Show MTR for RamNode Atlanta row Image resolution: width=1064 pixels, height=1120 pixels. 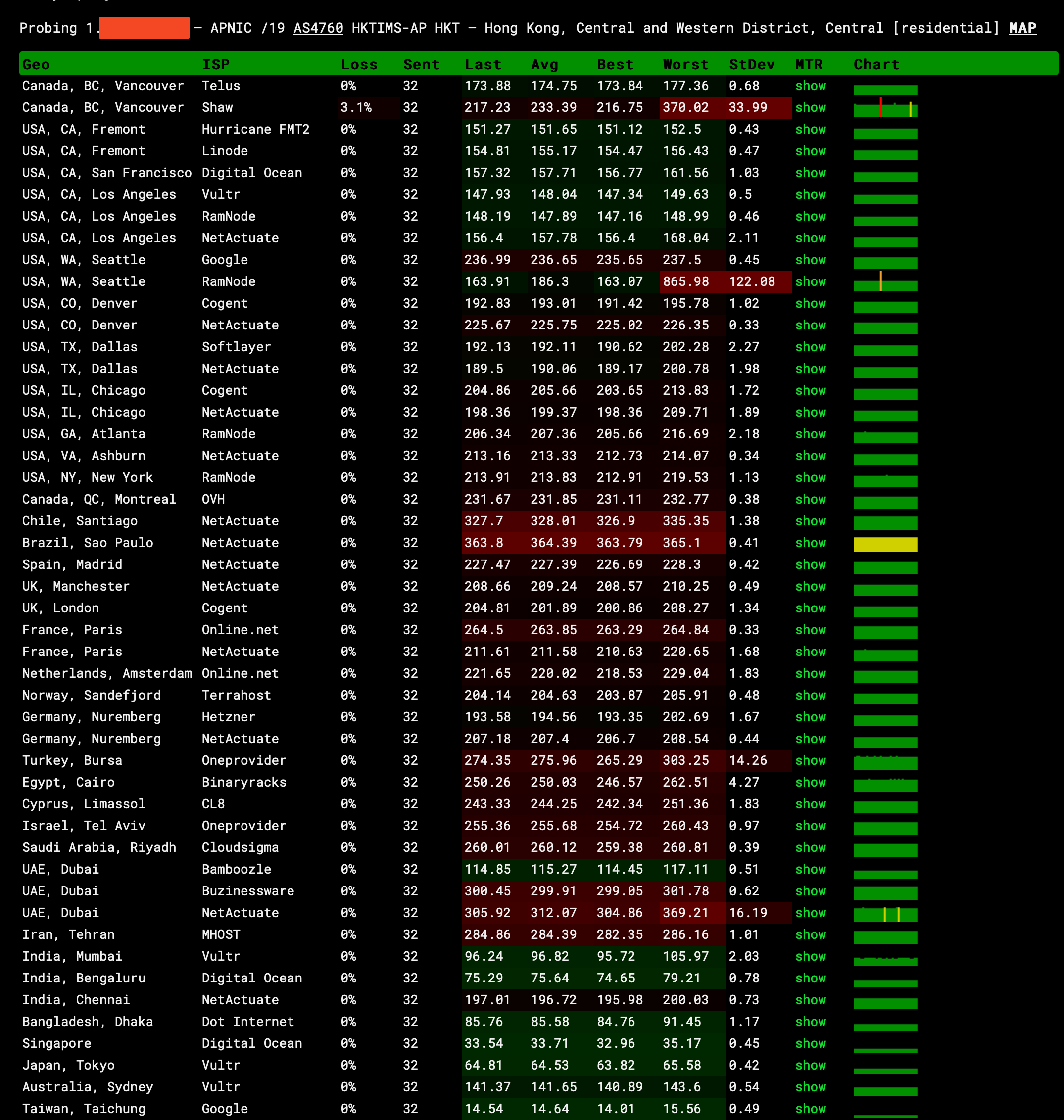(811, 434)
